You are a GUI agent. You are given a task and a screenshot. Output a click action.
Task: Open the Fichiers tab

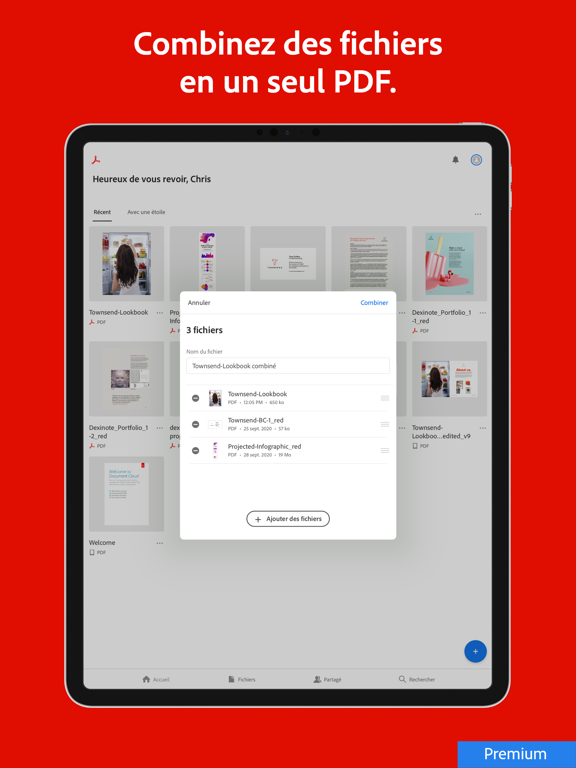point(241,679)
